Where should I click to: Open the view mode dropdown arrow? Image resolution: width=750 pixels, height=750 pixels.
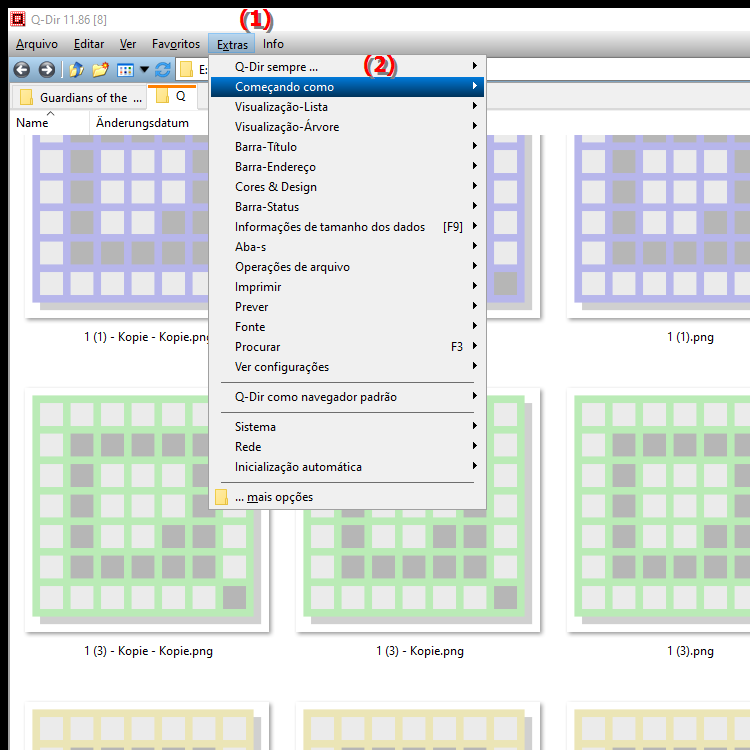[x=144, y=70]
